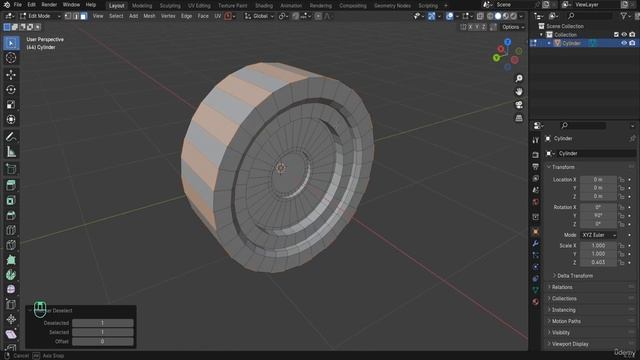
Task: Lock Location X value
Action: (x=622, y=180)
